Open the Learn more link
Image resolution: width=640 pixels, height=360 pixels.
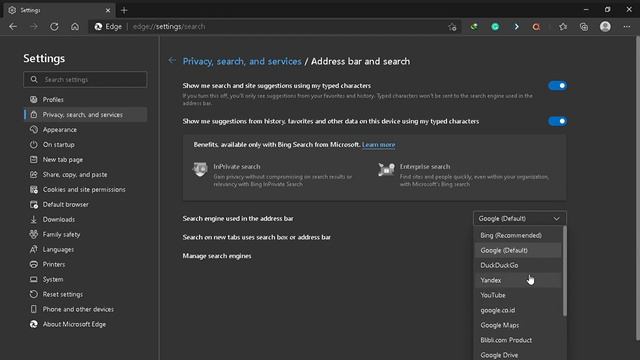[378, 144]
